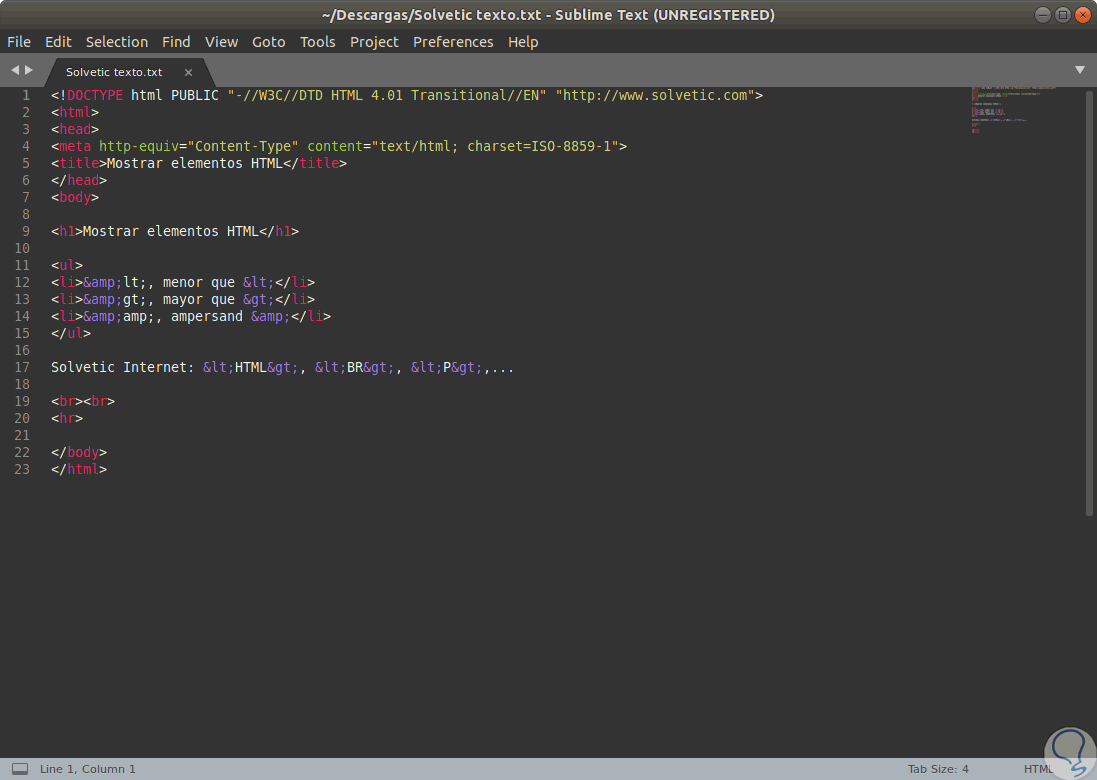
Task: Click the vertical scrollbar on the right edge
Action: [1089, 300]
